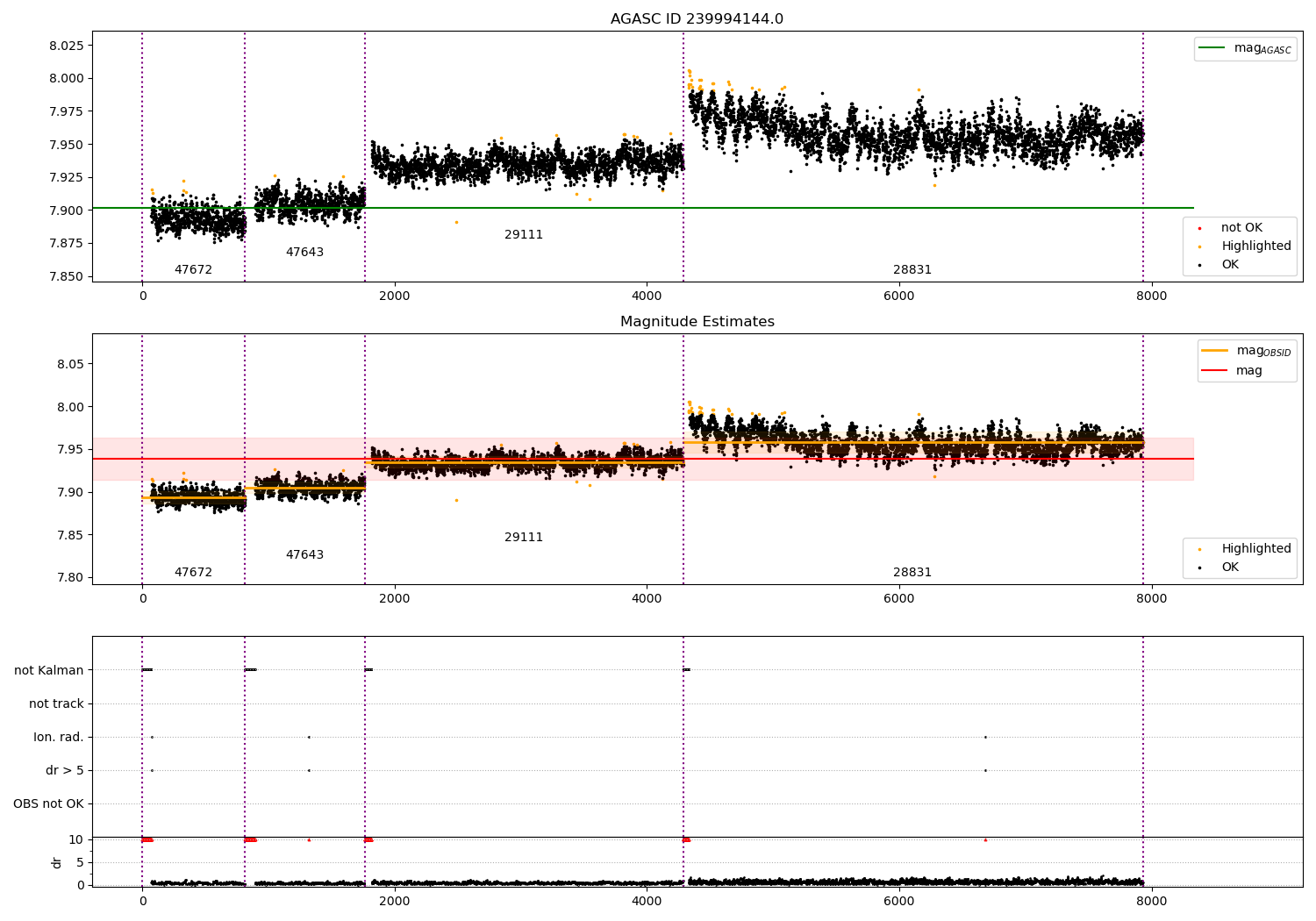Screen dimensions: 1316x921
Task: Click y-axis tick 7.95 in middle plot
Action: tap(70, 449)
